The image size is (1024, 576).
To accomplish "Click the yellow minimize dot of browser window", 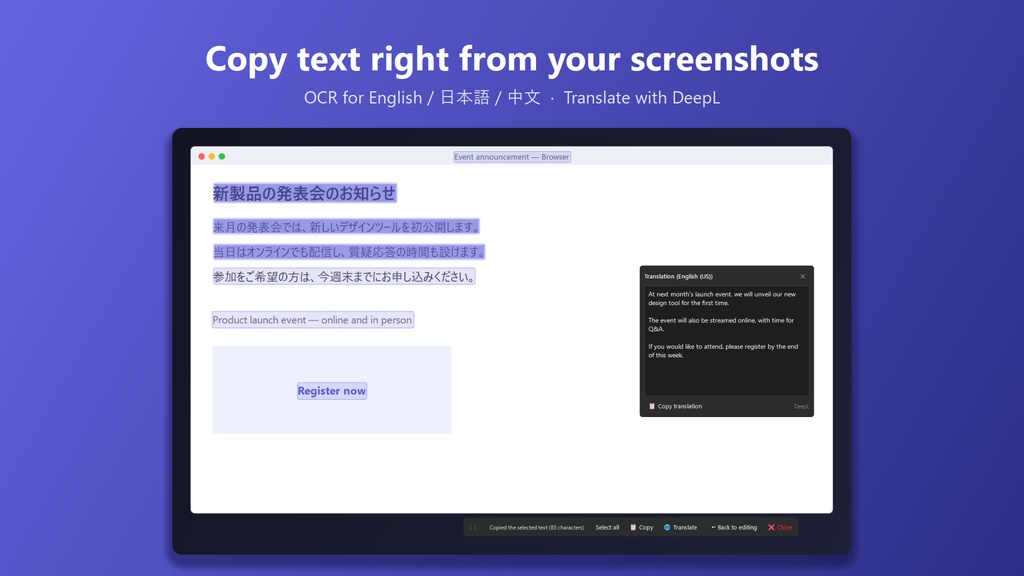I will click(x=212, y=157).
